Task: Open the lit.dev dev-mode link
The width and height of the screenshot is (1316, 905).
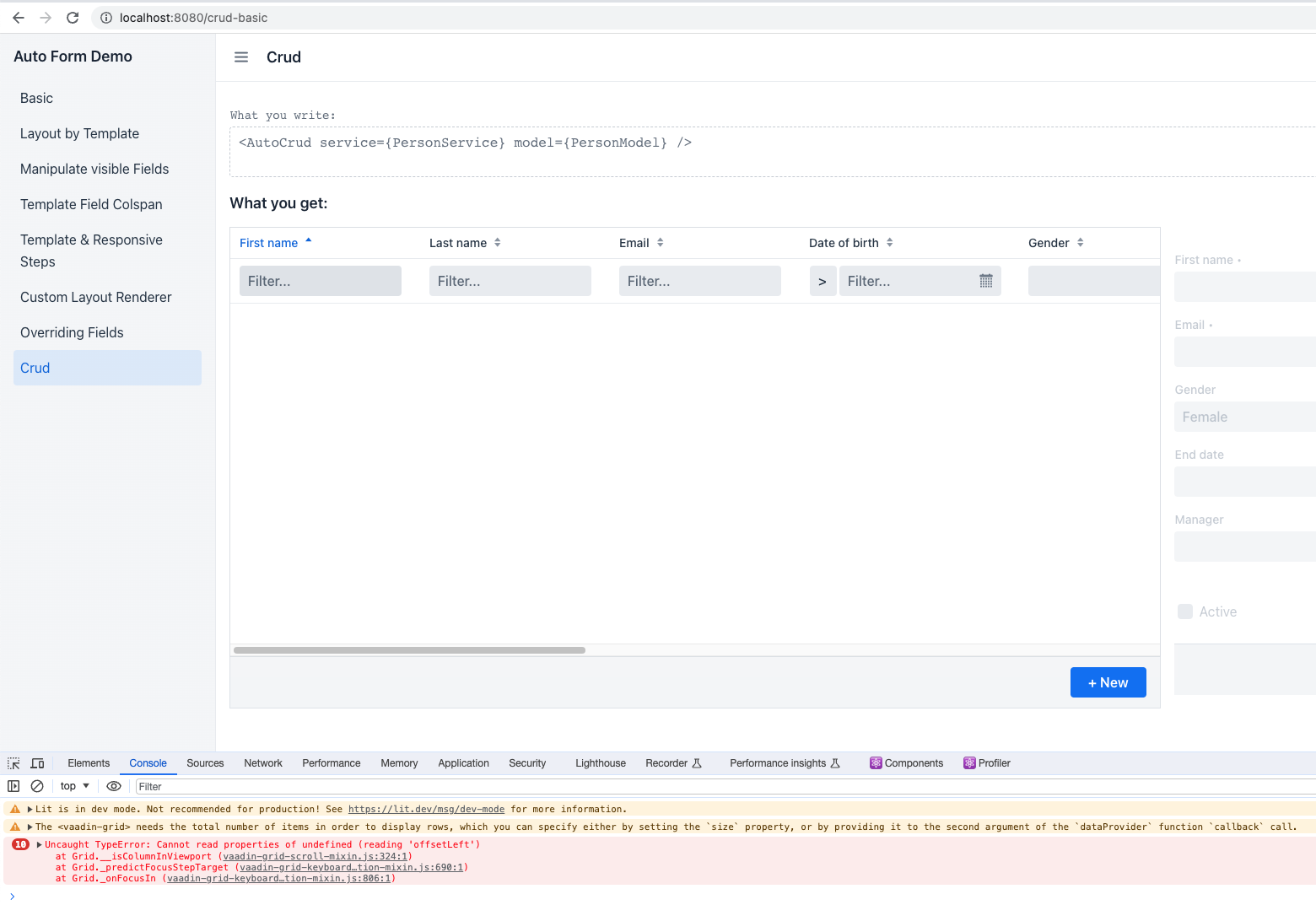Action: point(426,809)
